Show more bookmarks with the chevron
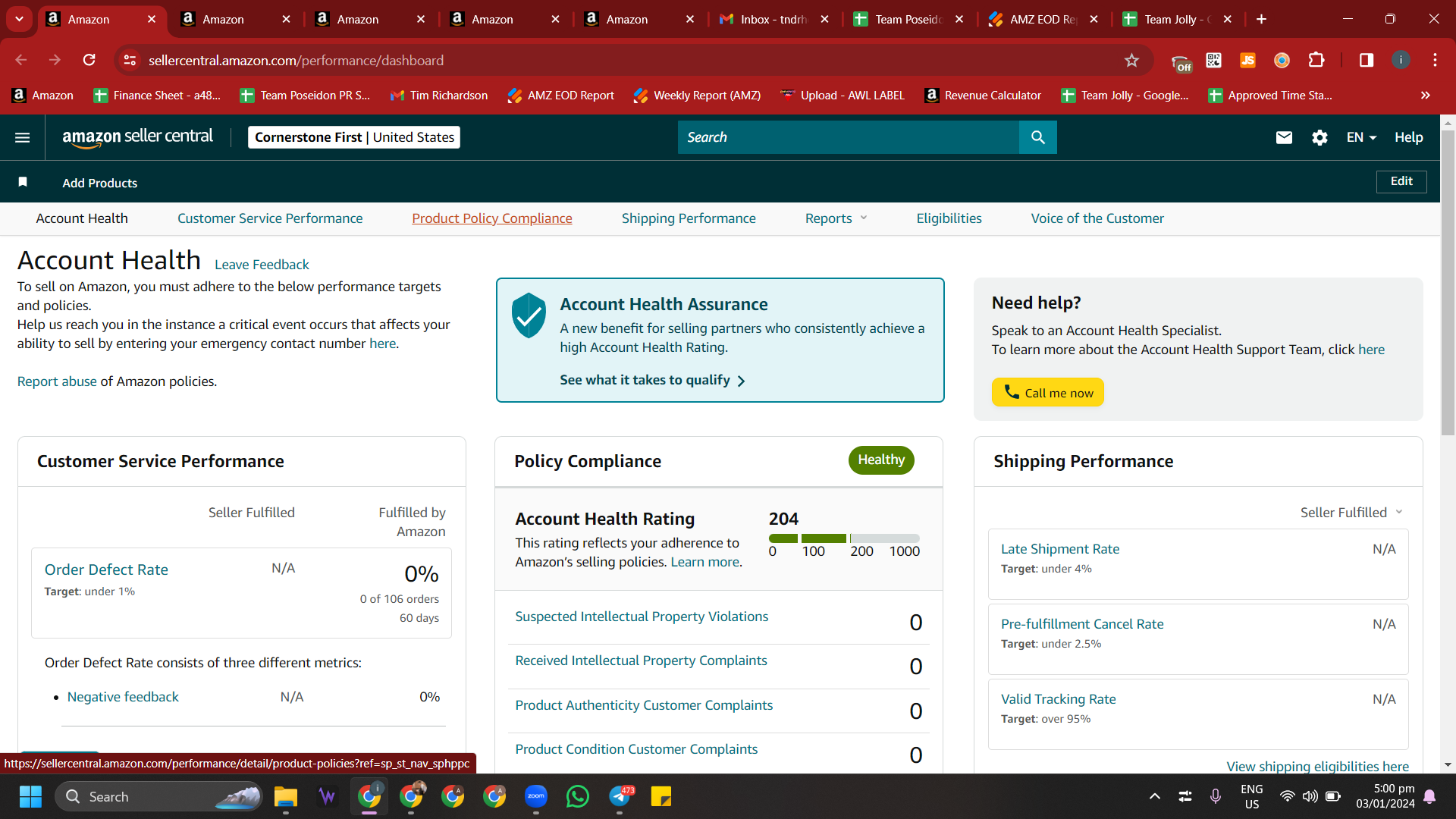Viewport: 1456px width, 819px height. 1426,95
